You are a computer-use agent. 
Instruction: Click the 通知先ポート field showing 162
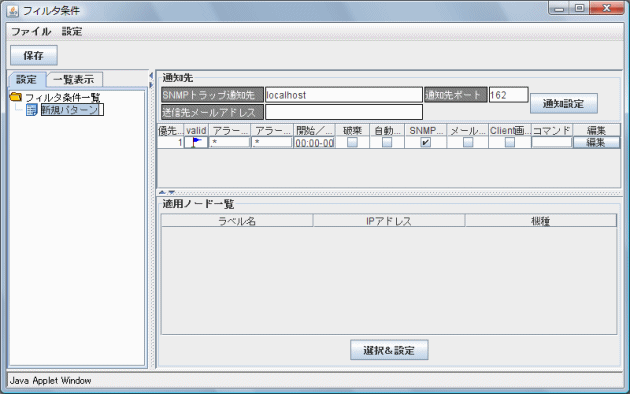508,95
